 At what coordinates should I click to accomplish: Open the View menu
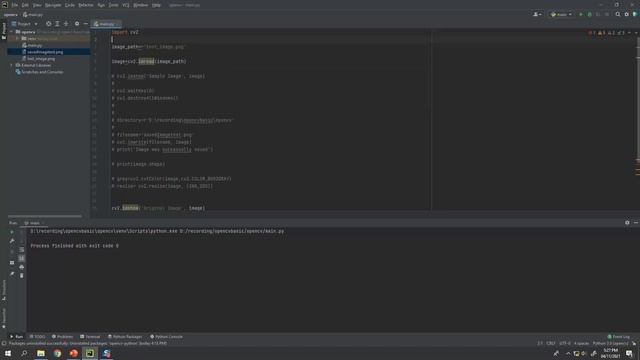pyautogui.click(x=37, y=5)
